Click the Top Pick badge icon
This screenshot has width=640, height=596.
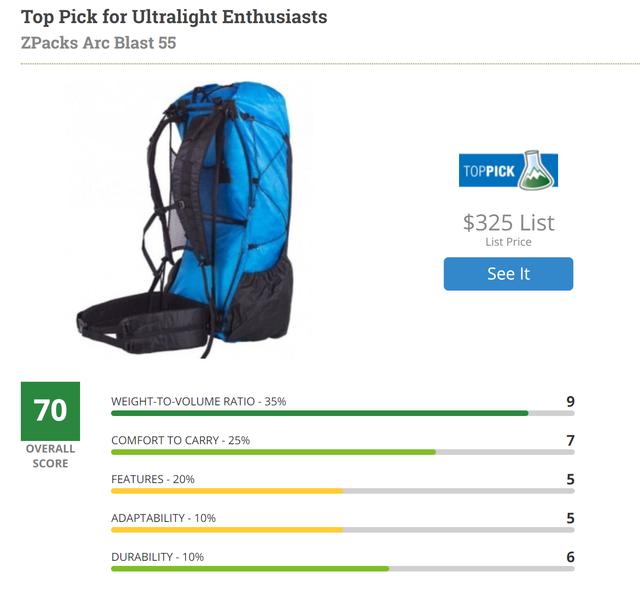[508, 170]
